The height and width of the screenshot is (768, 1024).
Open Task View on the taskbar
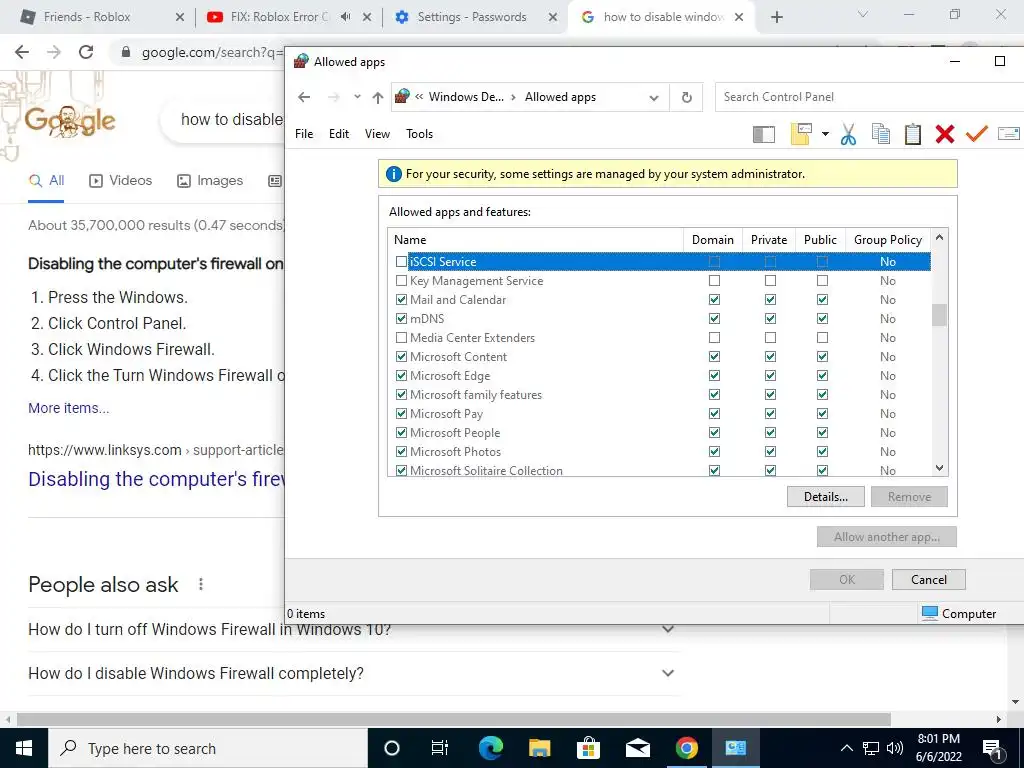point(440,748)
